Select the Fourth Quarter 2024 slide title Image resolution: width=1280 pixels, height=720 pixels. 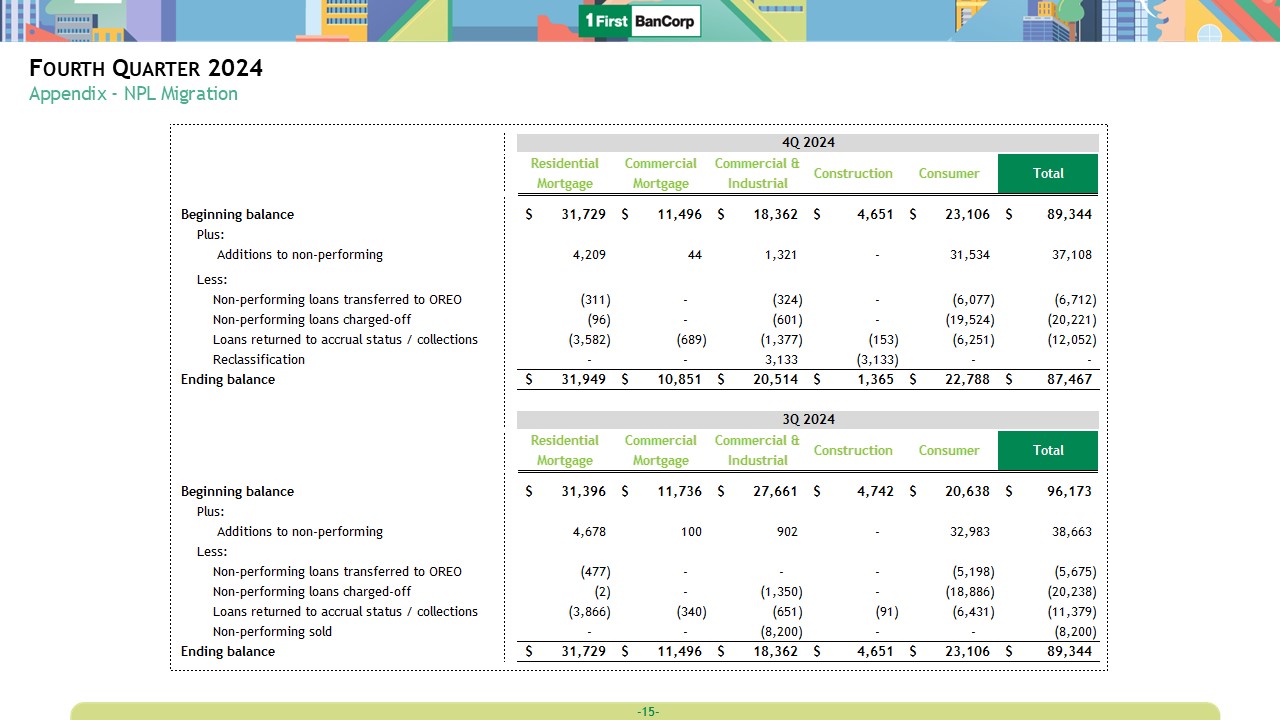click(x=146, y=68)
